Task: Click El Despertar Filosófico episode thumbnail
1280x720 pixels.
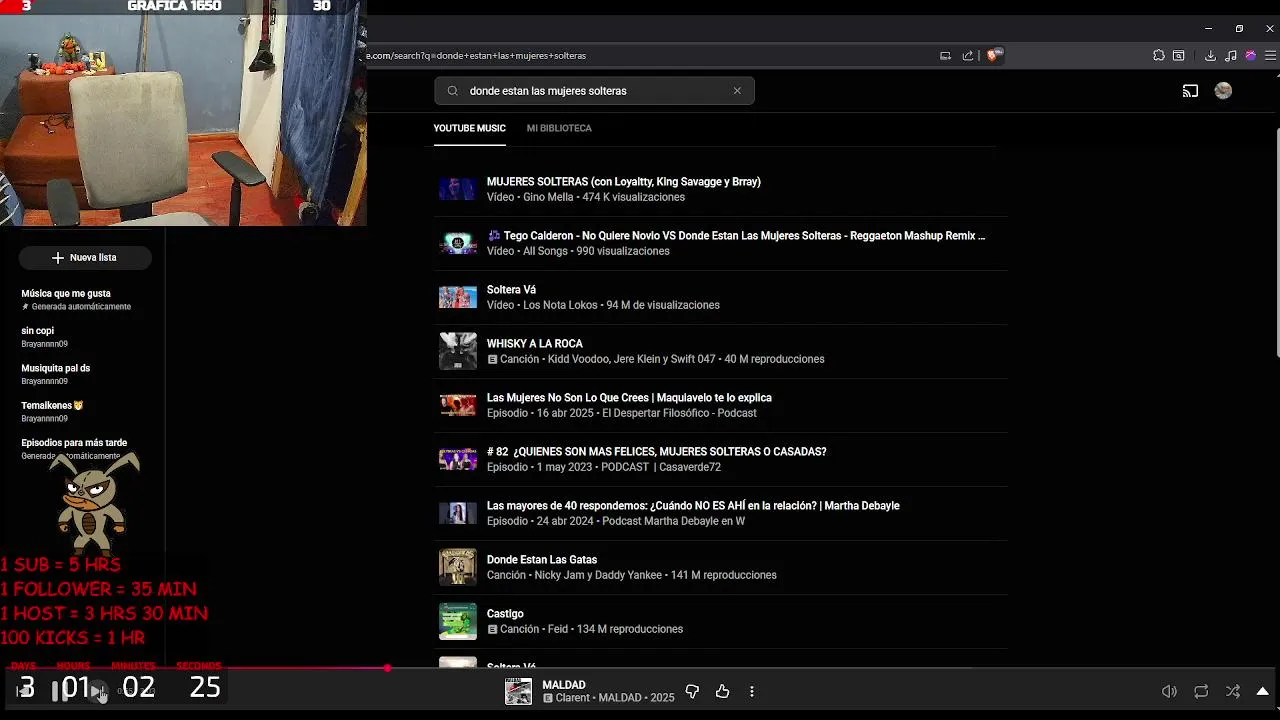Action: pos(458,405)
